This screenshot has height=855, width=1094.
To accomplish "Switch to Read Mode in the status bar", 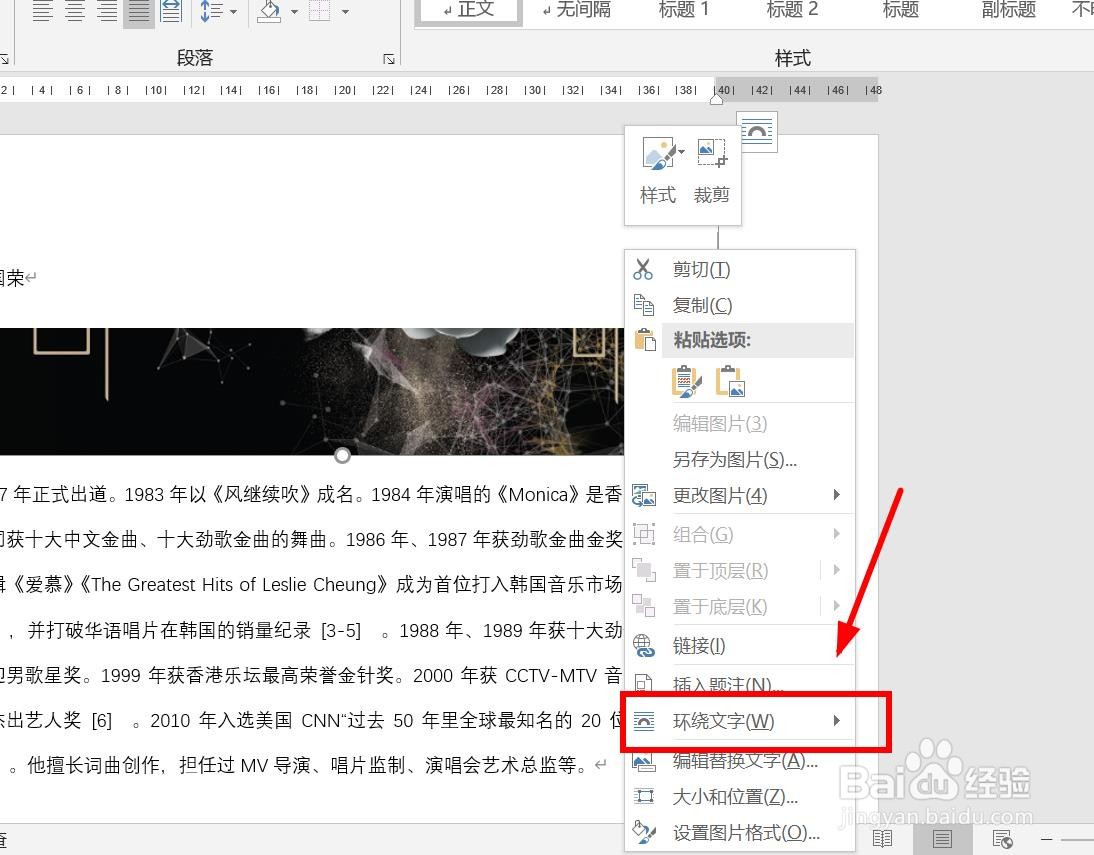I will [x=883, y=839].
